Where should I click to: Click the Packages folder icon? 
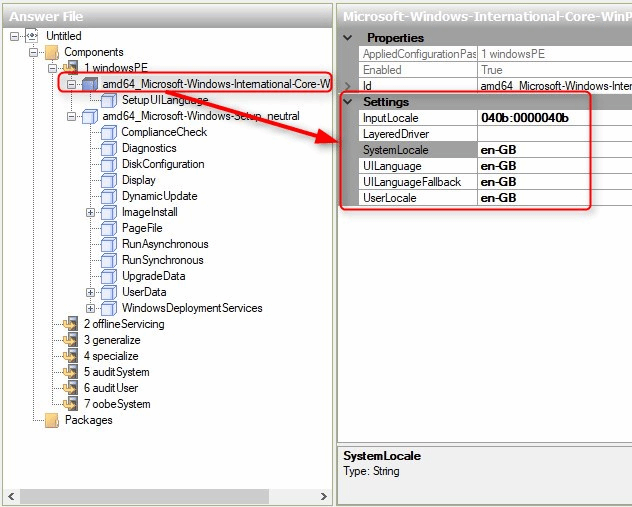coord(52,420)
